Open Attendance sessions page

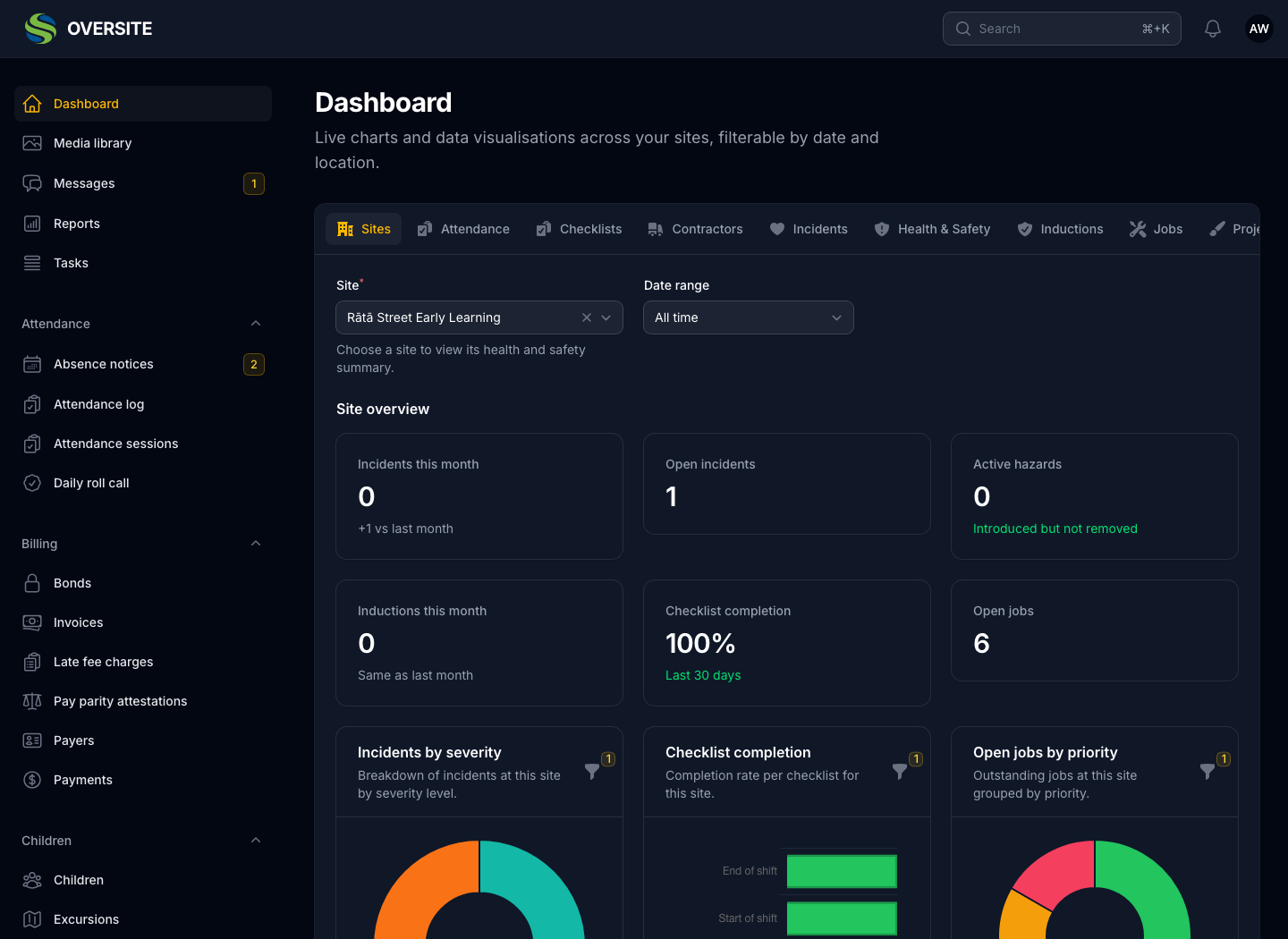[143, 444]
